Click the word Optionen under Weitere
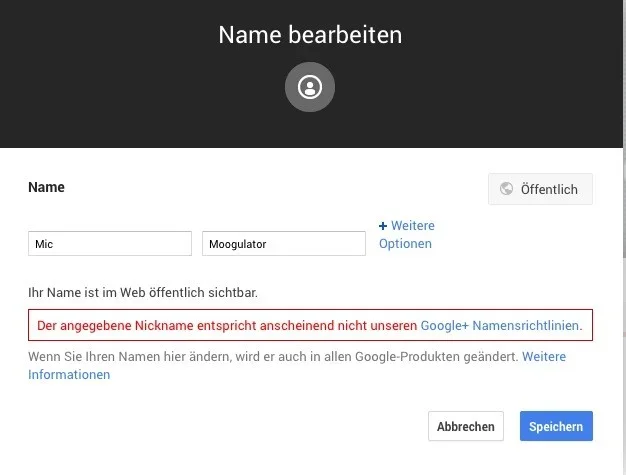The image size is (626, 475). [x=405, y=244]
